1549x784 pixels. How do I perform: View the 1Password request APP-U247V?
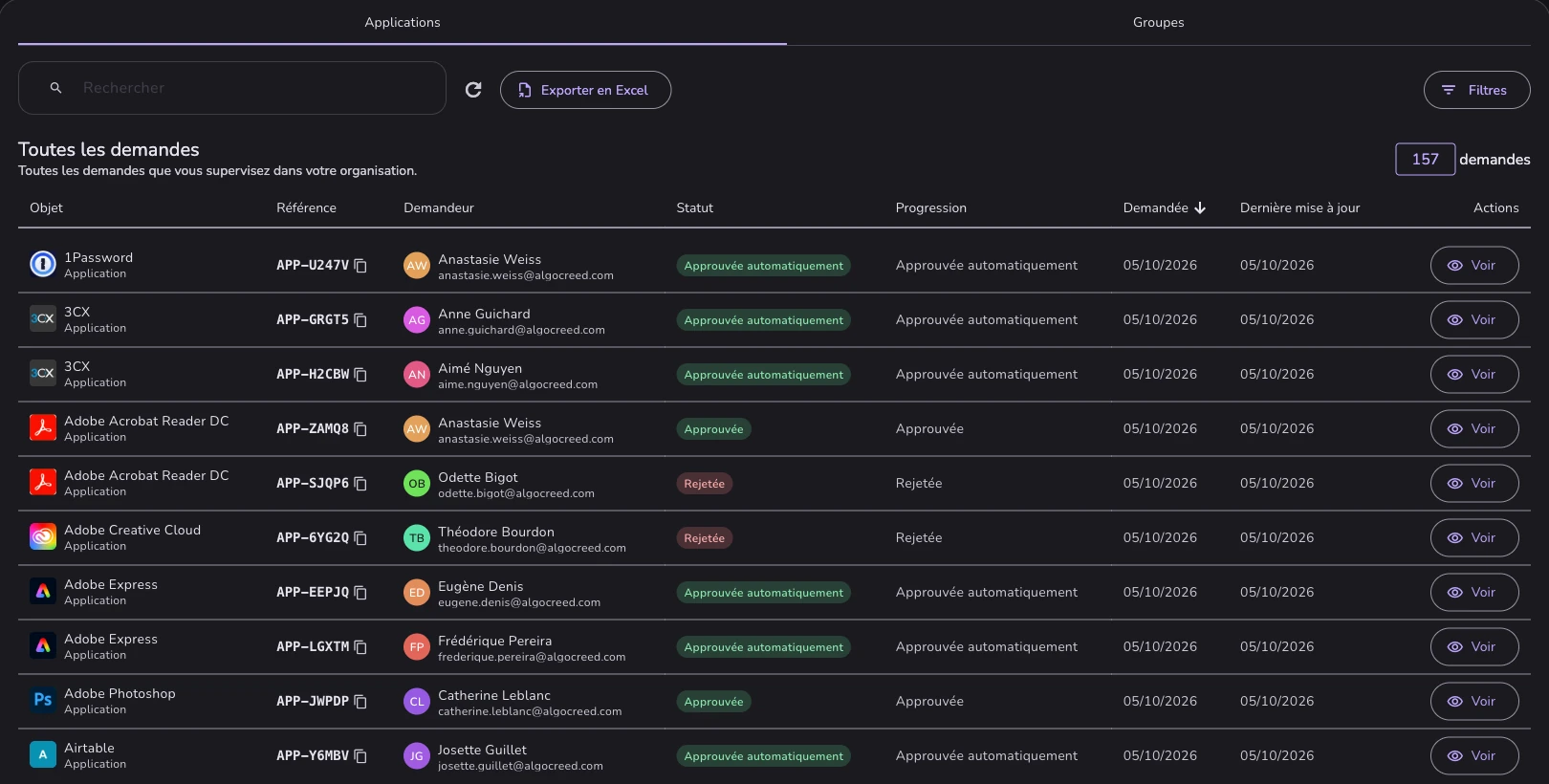pos(1474,266)
